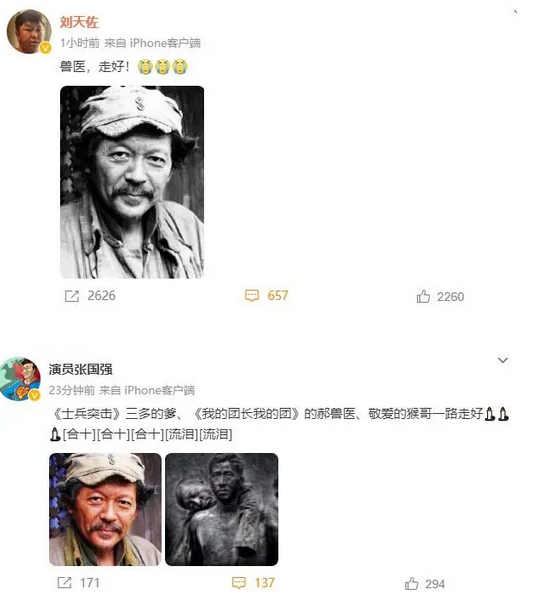The image size is (533, 605).
Task: Click 演员张国强 cartoon avatar
Action: [x=20, y=379]
